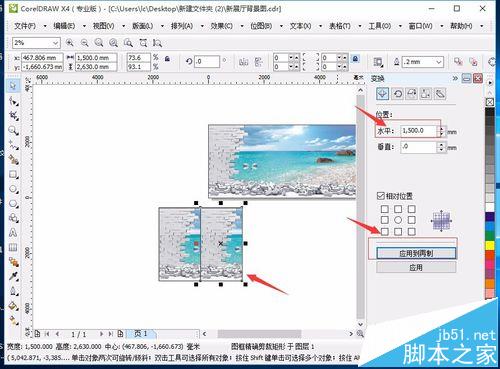This screenshot has width=500, height=369.
Task: Select the Rectangle tool
Action: [13, 174]
